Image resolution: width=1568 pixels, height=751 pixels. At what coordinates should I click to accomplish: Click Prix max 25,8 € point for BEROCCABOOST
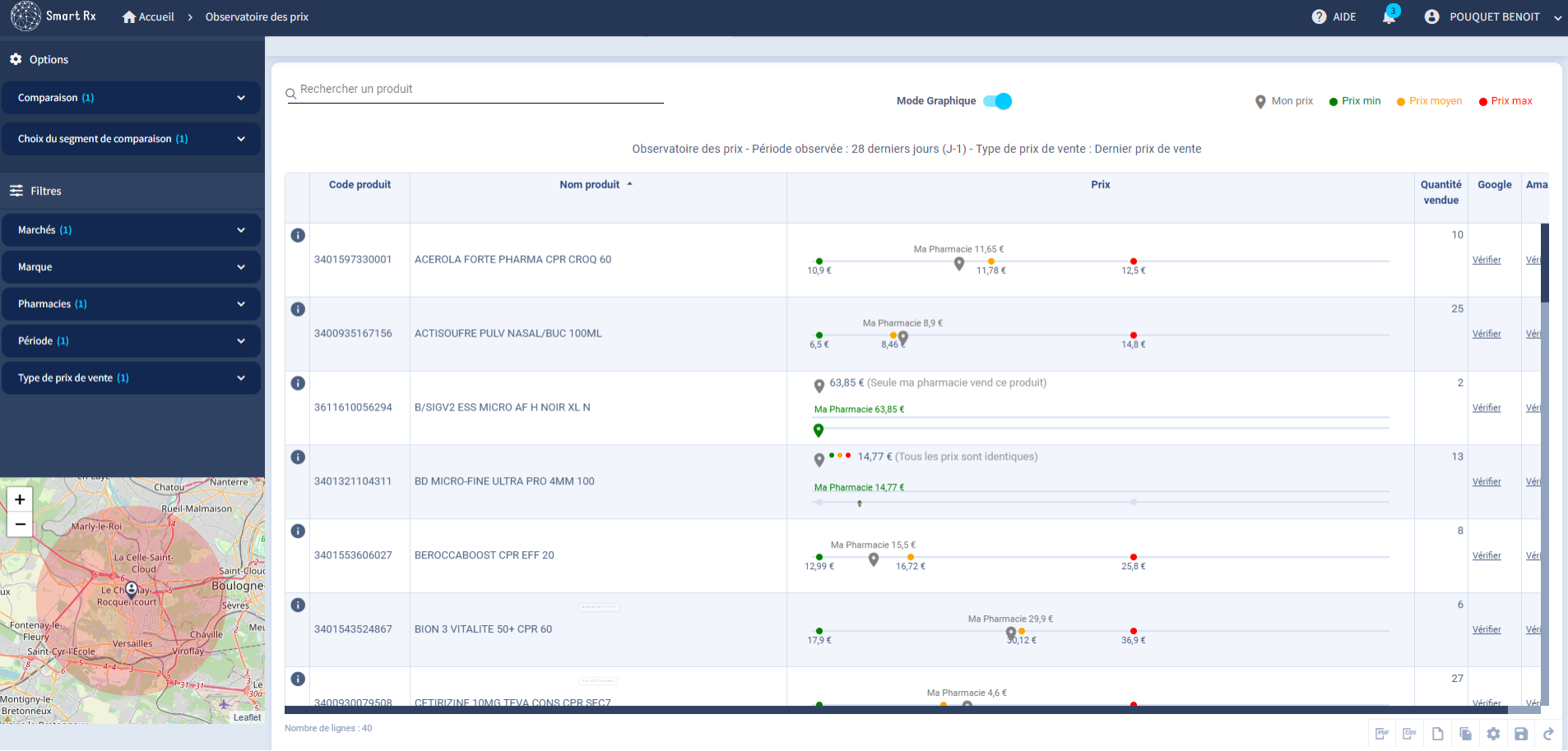tap(1134, 558)
